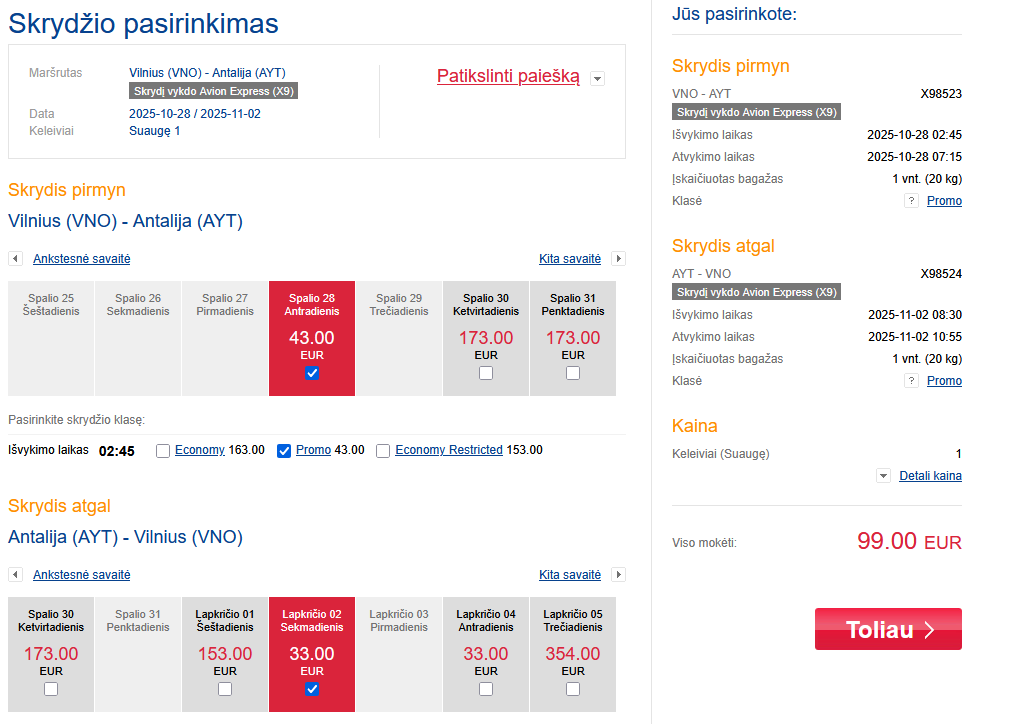Click question mark icon beside return Promo class
Image resolution: width=1010 pixels, height=724 pixels.
click(x=911, y=381)
